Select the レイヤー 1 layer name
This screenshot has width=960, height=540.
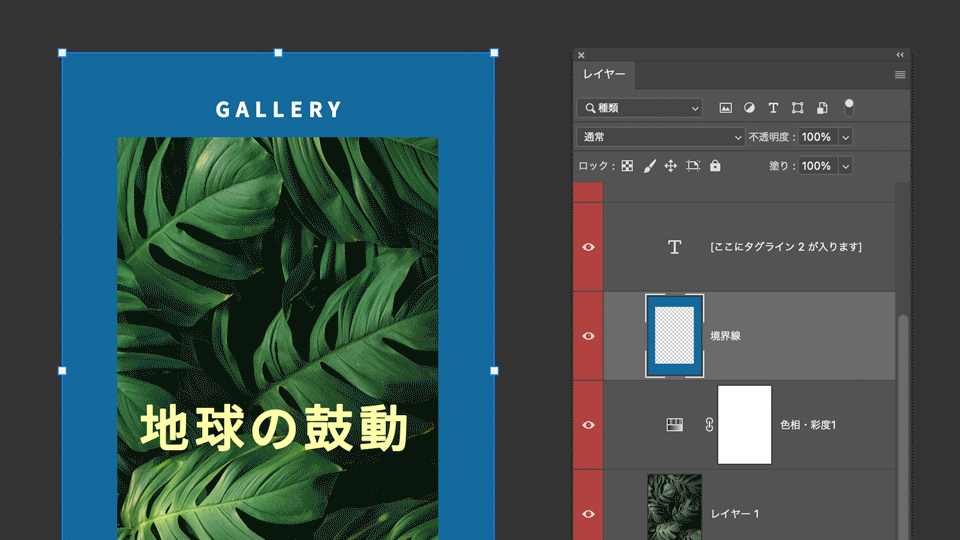tap(735, 514)
